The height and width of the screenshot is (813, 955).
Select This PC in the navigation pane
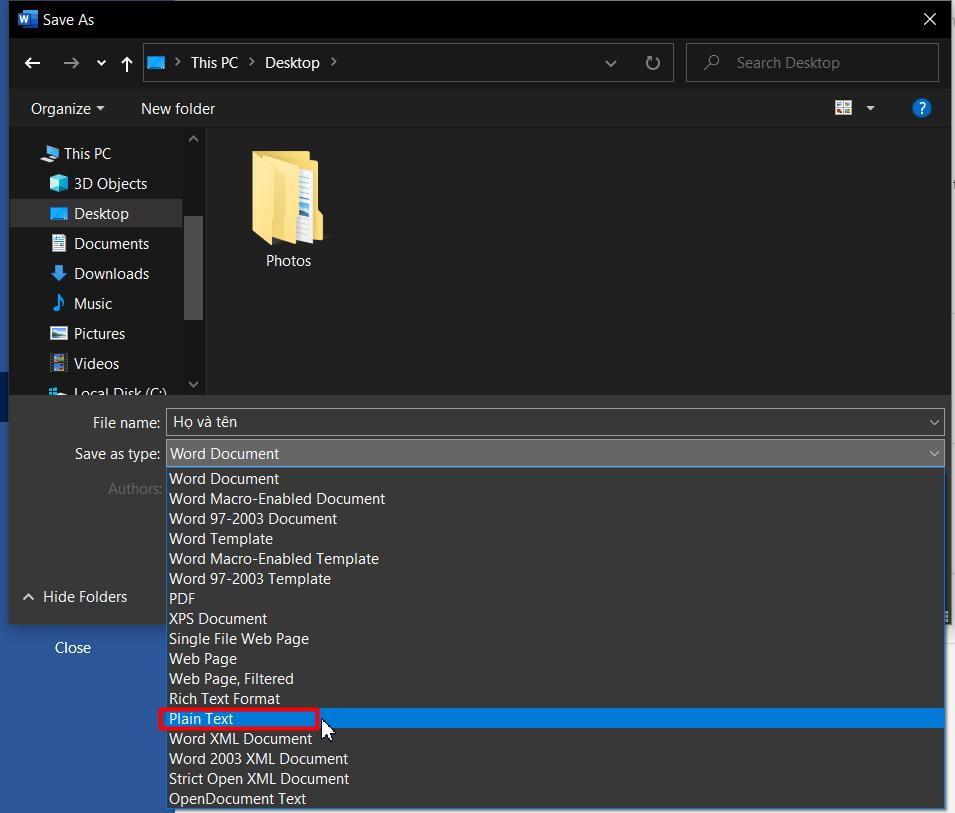pyautogui.click(x=83, y=153)
